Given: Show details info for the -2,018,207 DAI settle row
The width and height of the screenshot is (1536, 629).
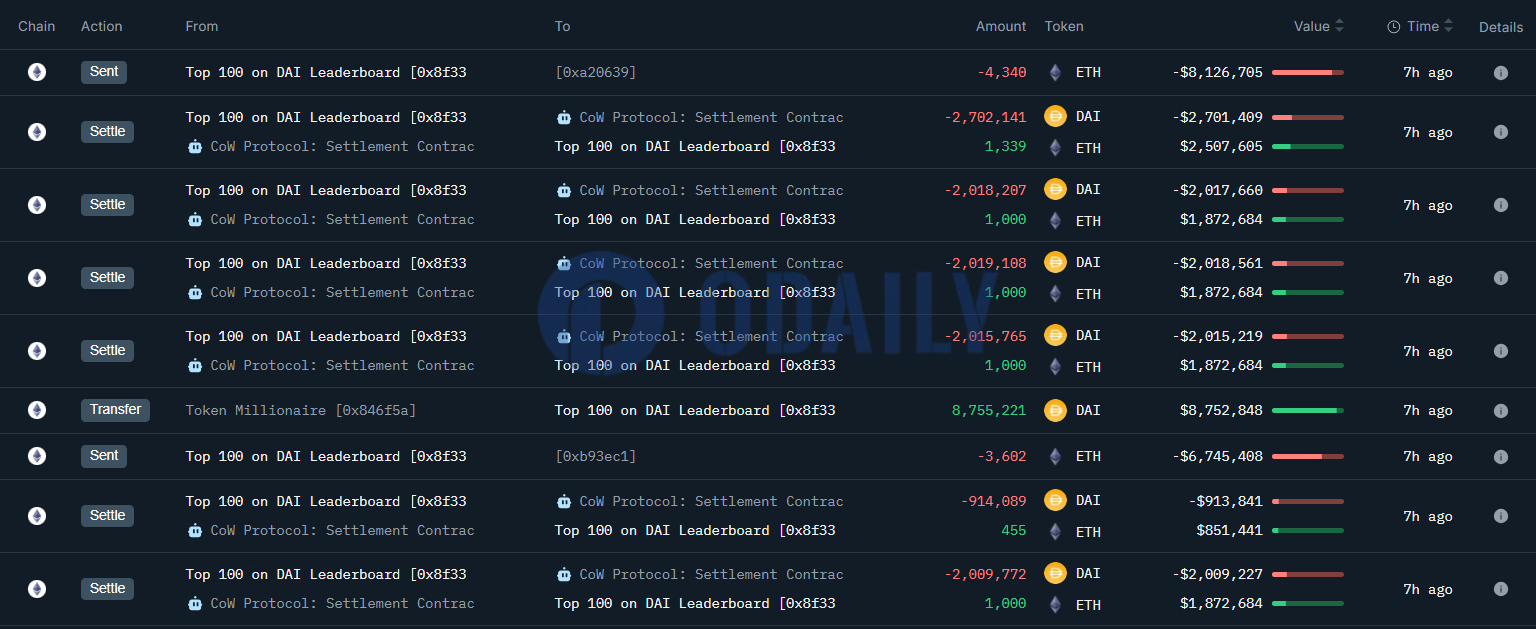Looking at the screenshot, I should 1500,205.
